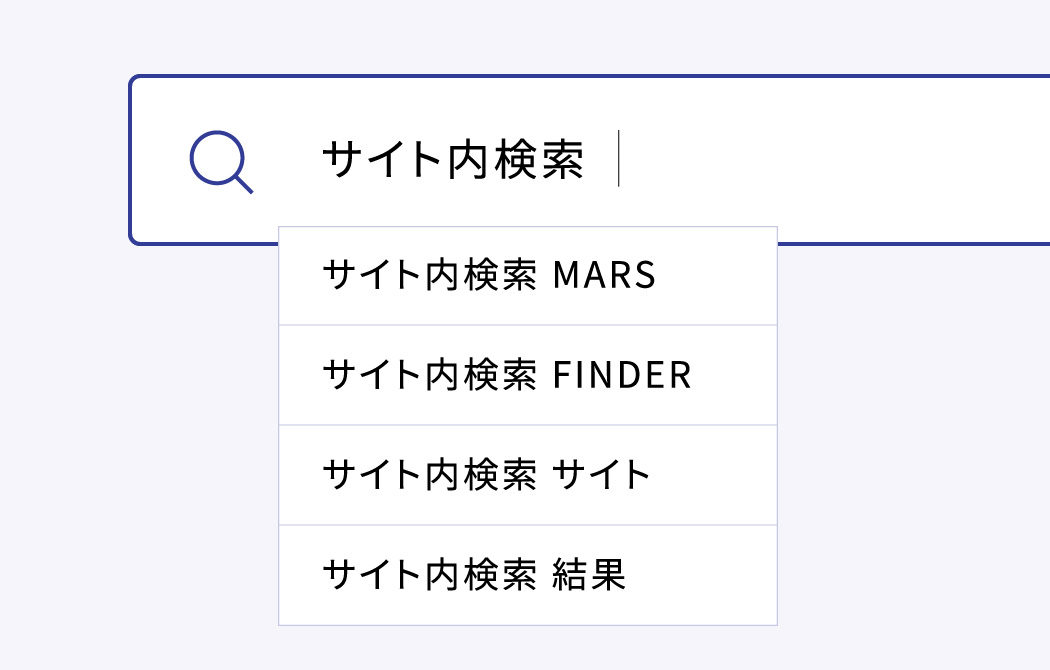Click the text caret after サイト内検索
This screenshot has height=670, width=1050.
(619, 159)
